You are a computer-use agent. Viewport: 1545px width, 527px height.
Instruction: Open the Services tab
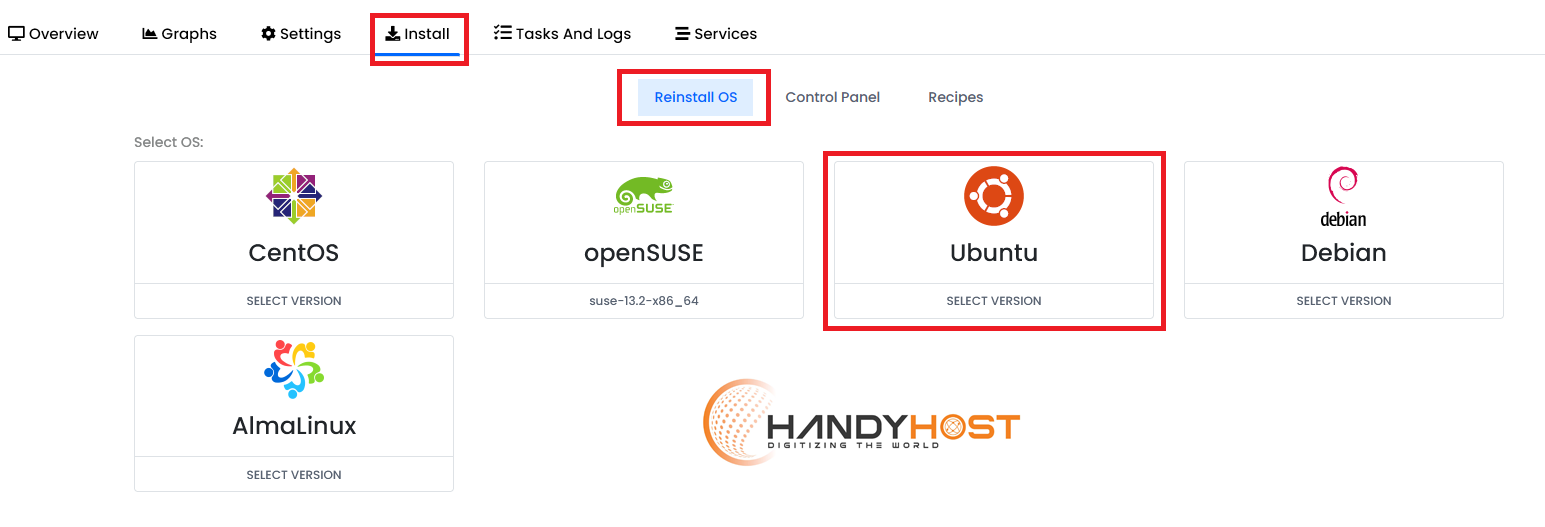click(x=716, y=33)
